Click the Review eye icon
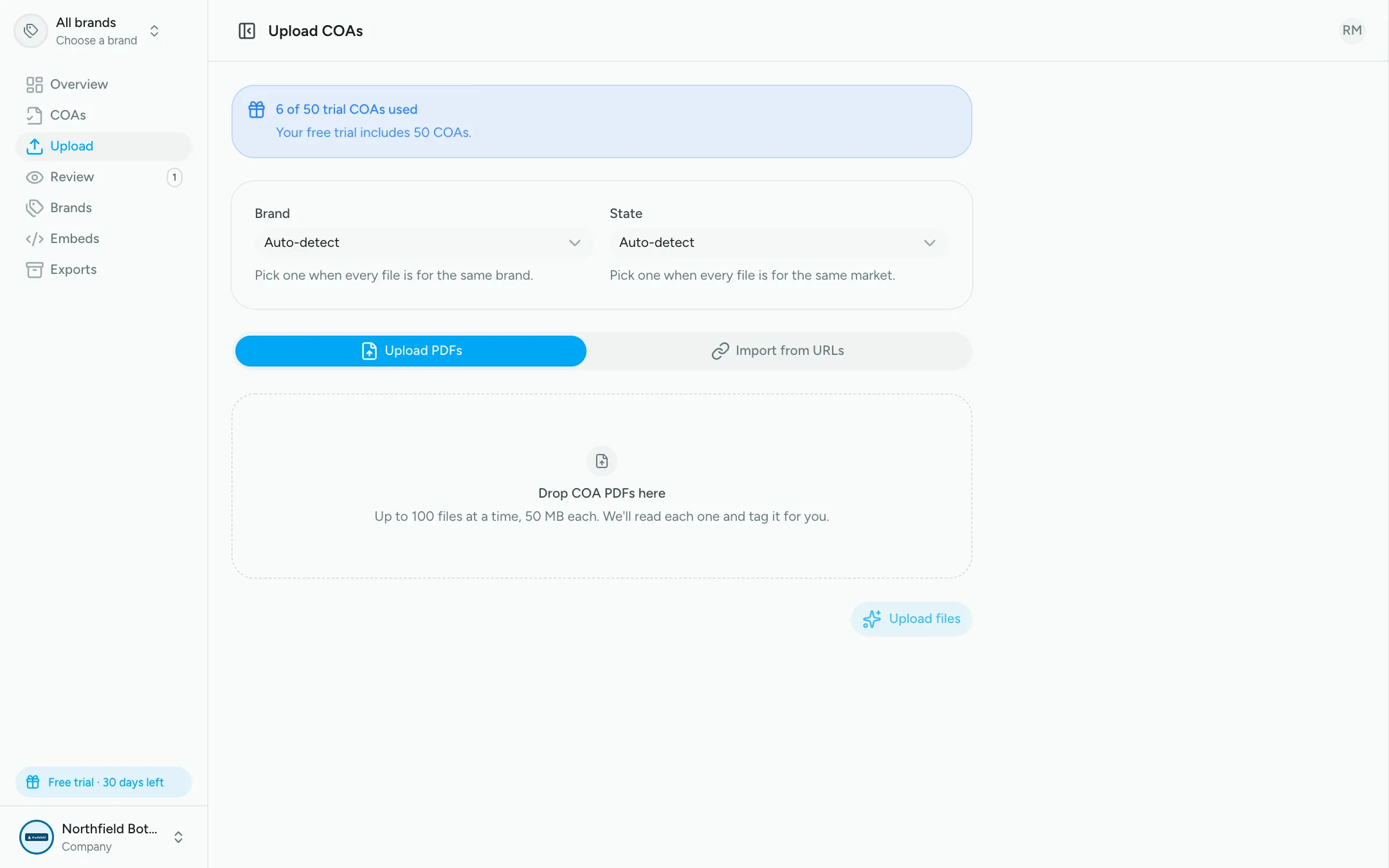Image resolution: width=1389 pixels, height=868 pixels. coord(34,177)
